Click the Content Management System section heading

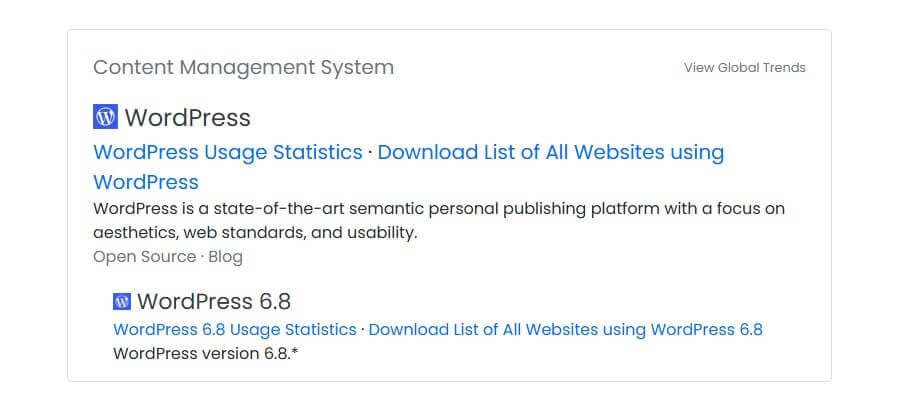[243, 67]
